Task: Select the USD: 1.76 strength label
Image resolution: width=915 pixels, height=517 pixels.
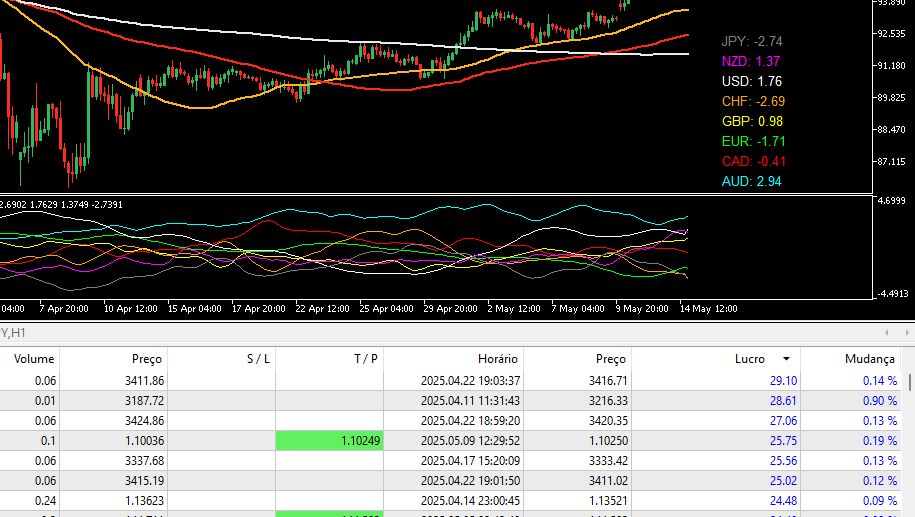Action: pyautogui.click(x=752, y=81)
